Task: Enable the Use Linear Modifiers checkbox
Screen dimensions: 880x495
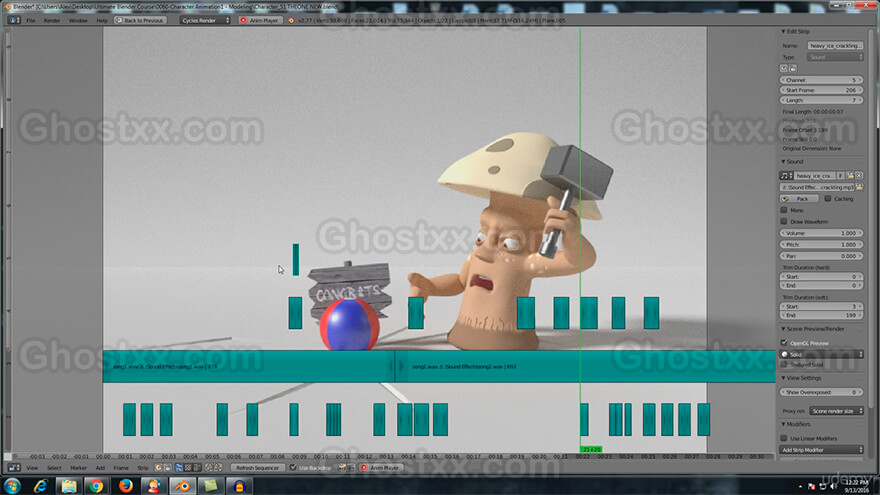Action: 784,438
